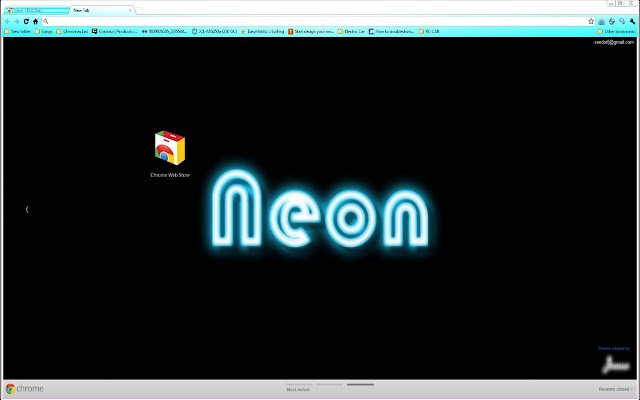Click the account email at top right
640x400 pixels.
(x=614, y=42)
